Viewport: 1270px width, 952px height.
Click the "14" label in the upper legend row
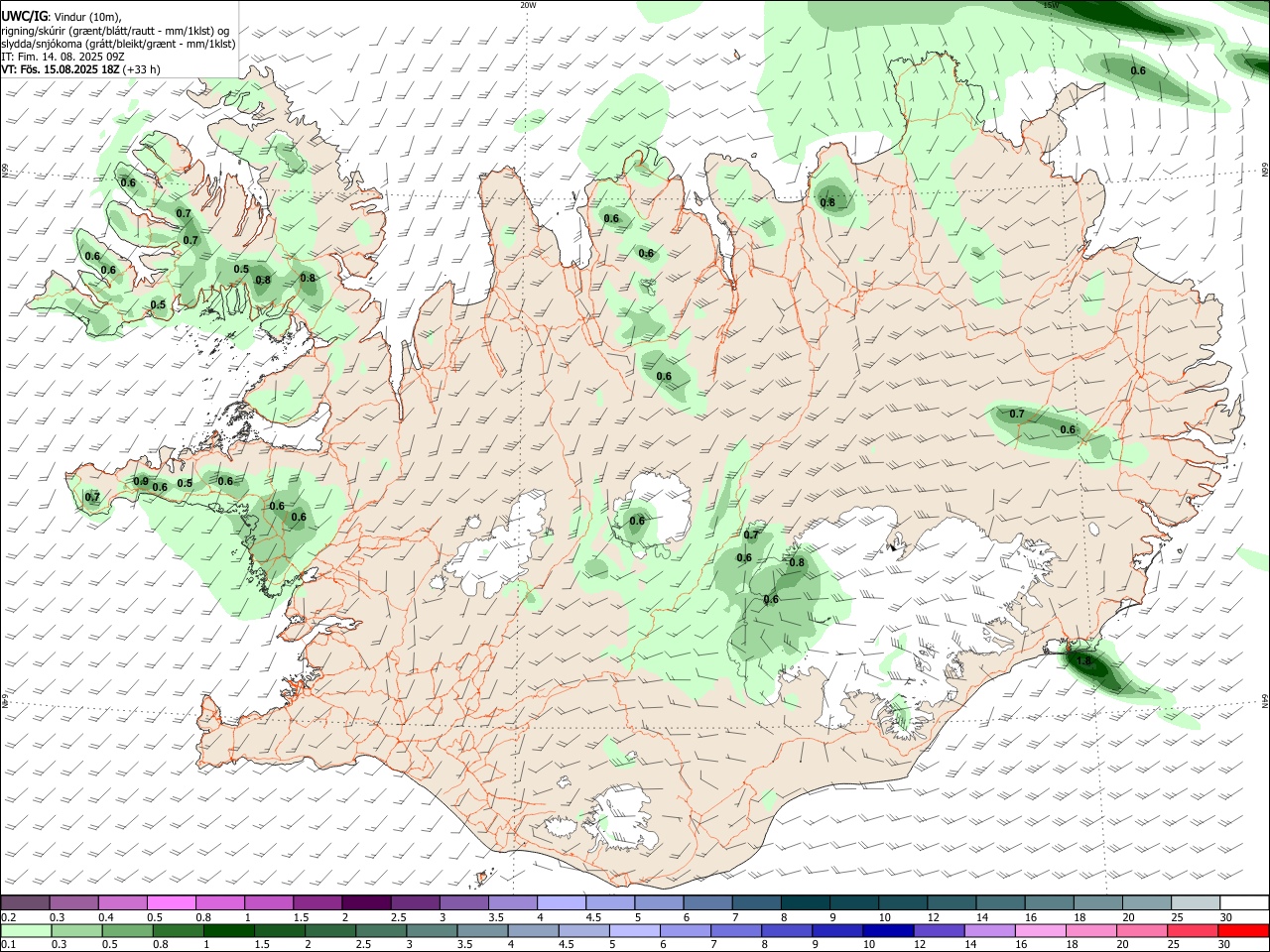click(982, 917)
